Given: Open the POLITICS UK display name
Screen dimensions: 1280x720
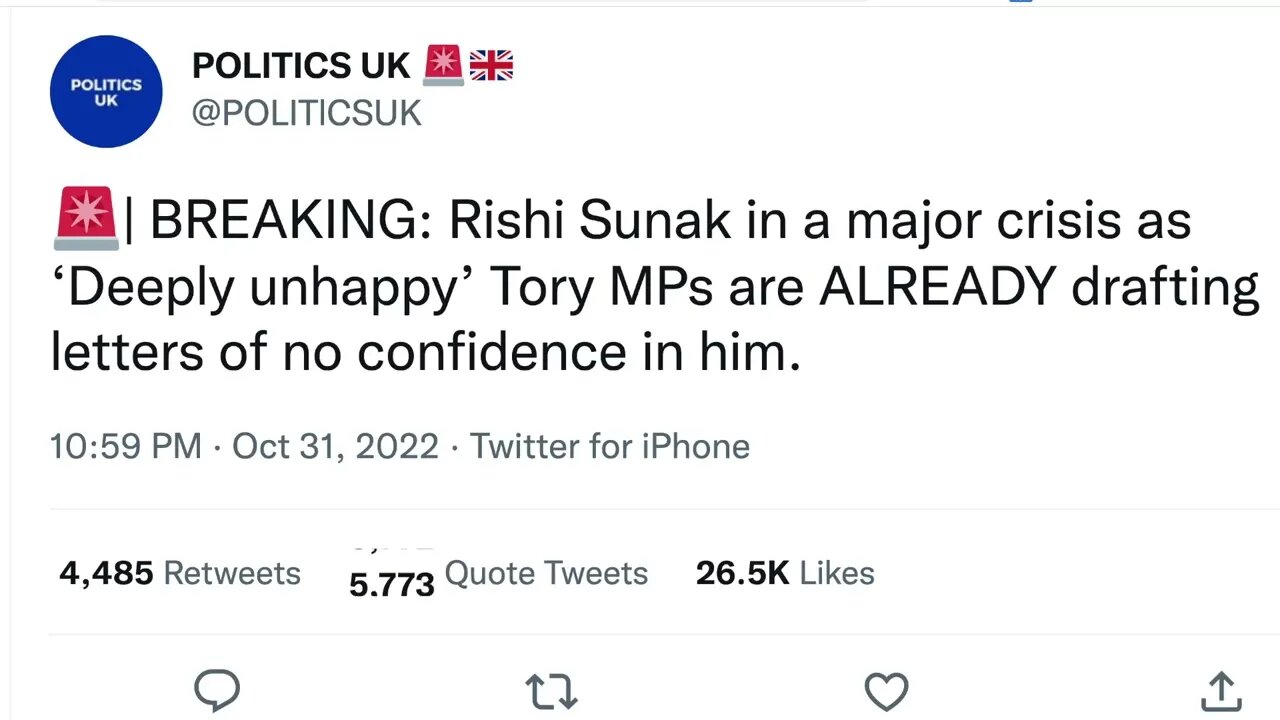Looking at the screenshot, I should (301, 66).
